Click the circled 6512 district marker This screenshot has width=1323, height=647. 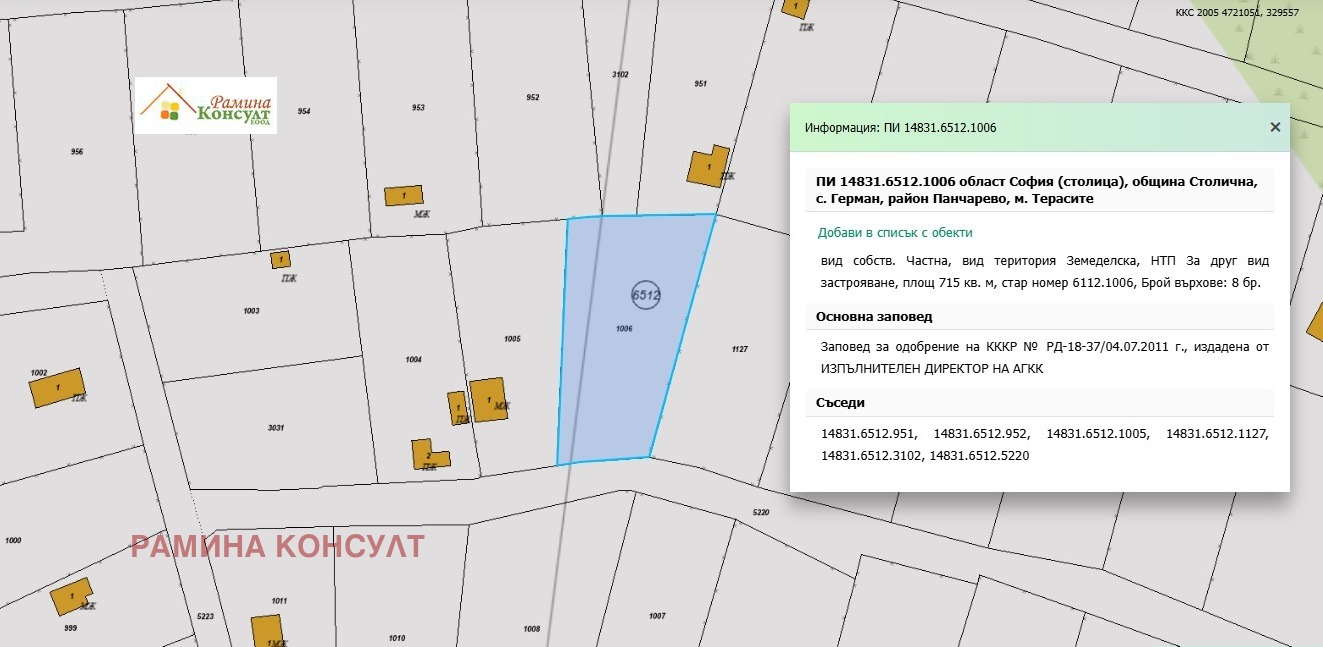pos(646,295)
